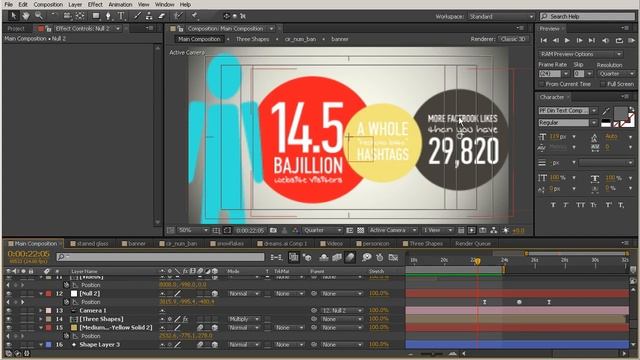This screenshot has width=640, height=360.
Task: Open the Comp Mini-Flowchart in timeline
Action: [276, 257]
